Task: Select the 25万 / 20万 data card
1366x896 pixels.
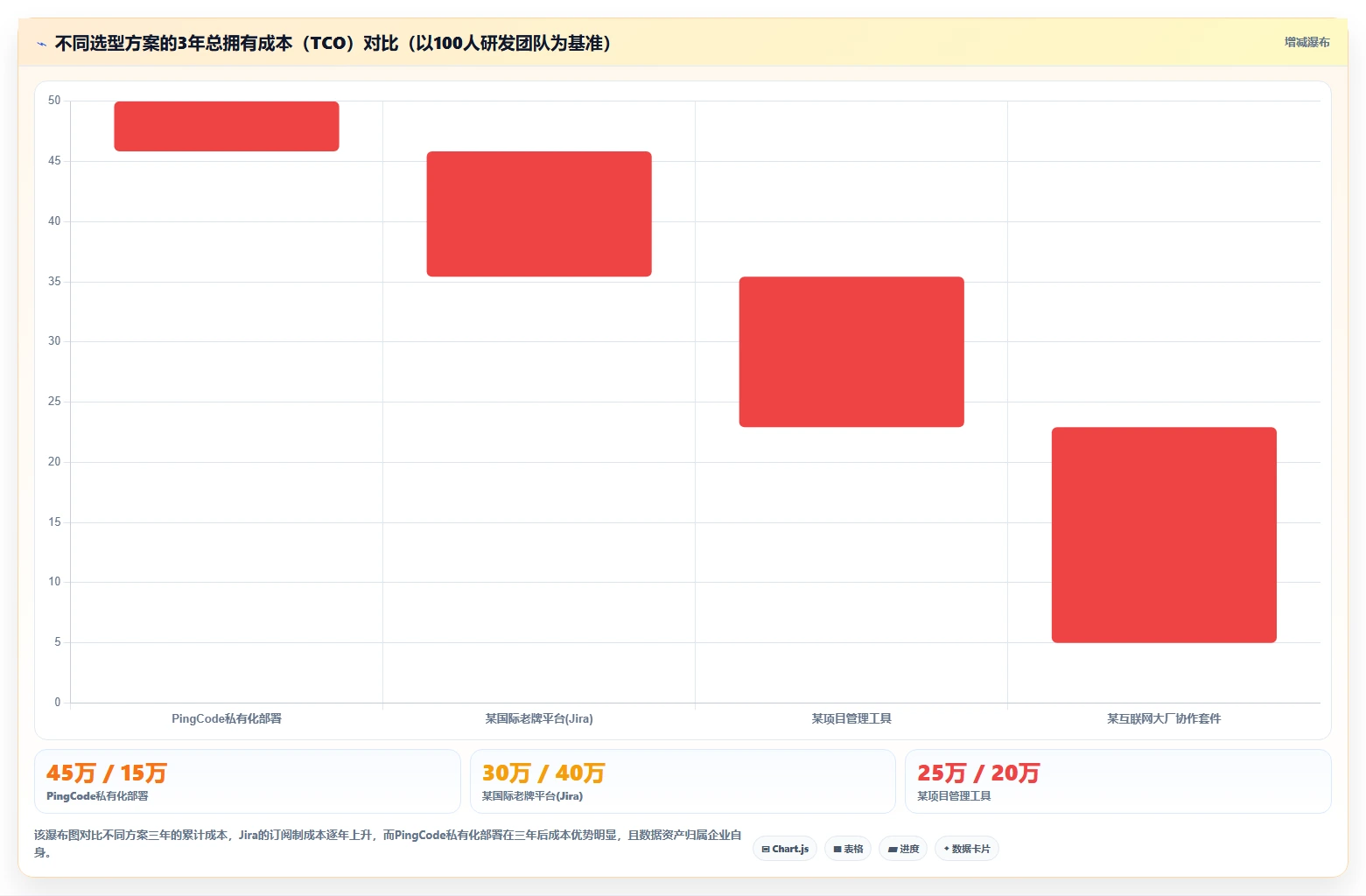Action: click(1118, 781)
